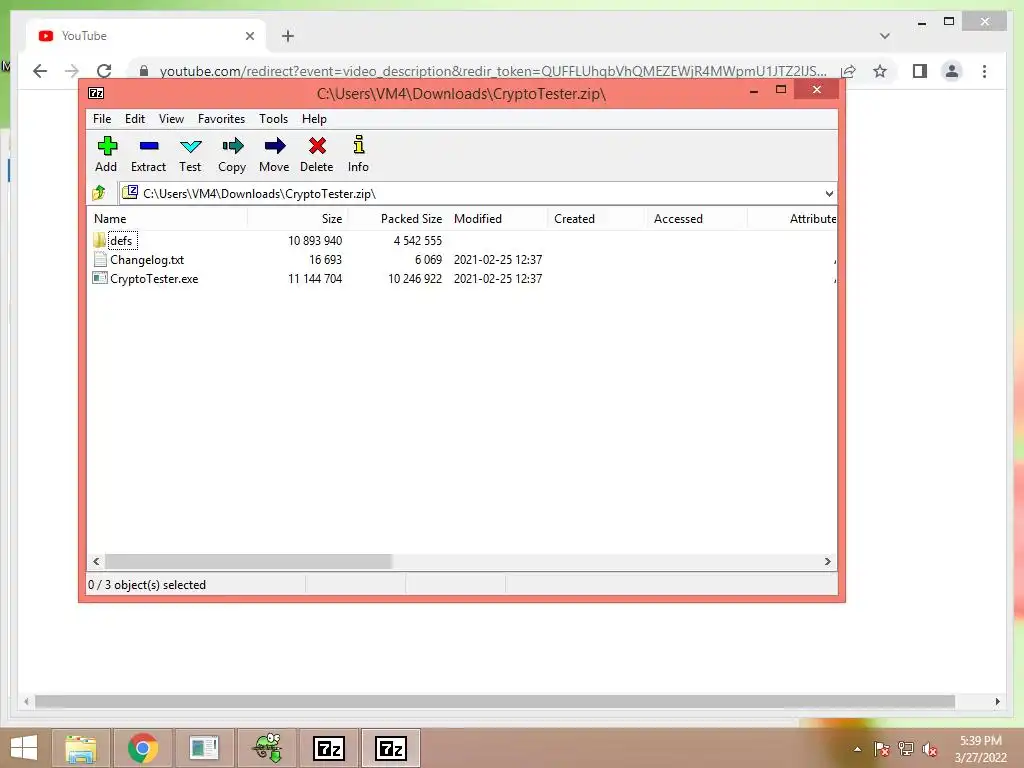Sort by the Modified column header
This screenshot has height=768, width=1024.
498,219
